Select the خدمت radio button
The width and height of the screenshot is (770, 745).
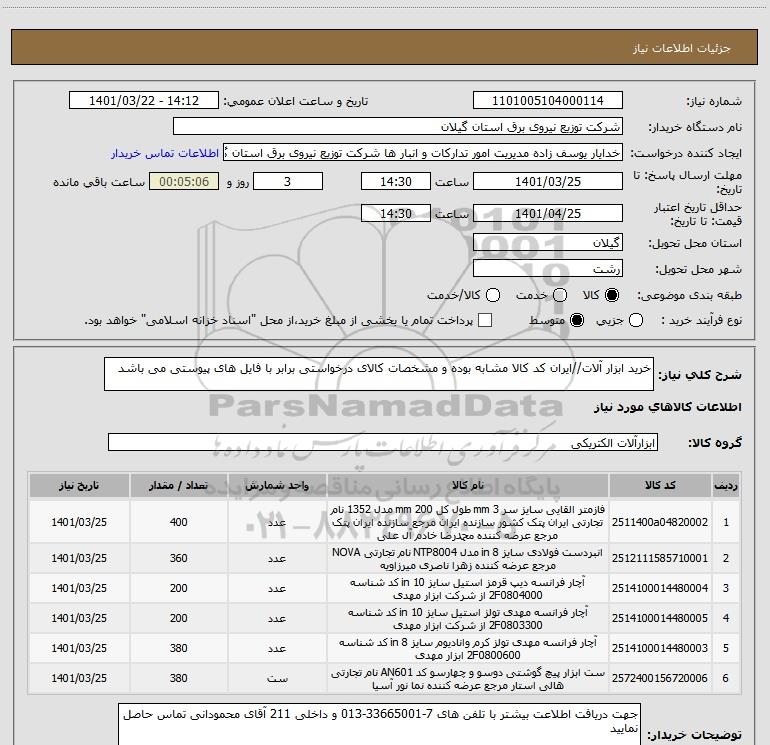(x=560, y=295)
